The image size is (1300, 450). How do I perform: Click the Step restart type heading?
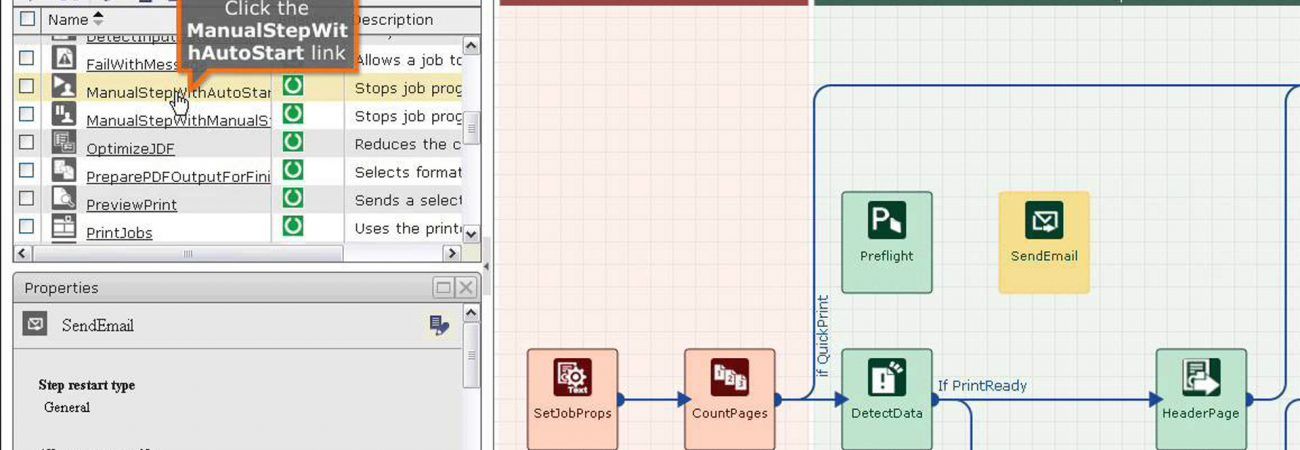pyautogui.click(x=86, y=385)
